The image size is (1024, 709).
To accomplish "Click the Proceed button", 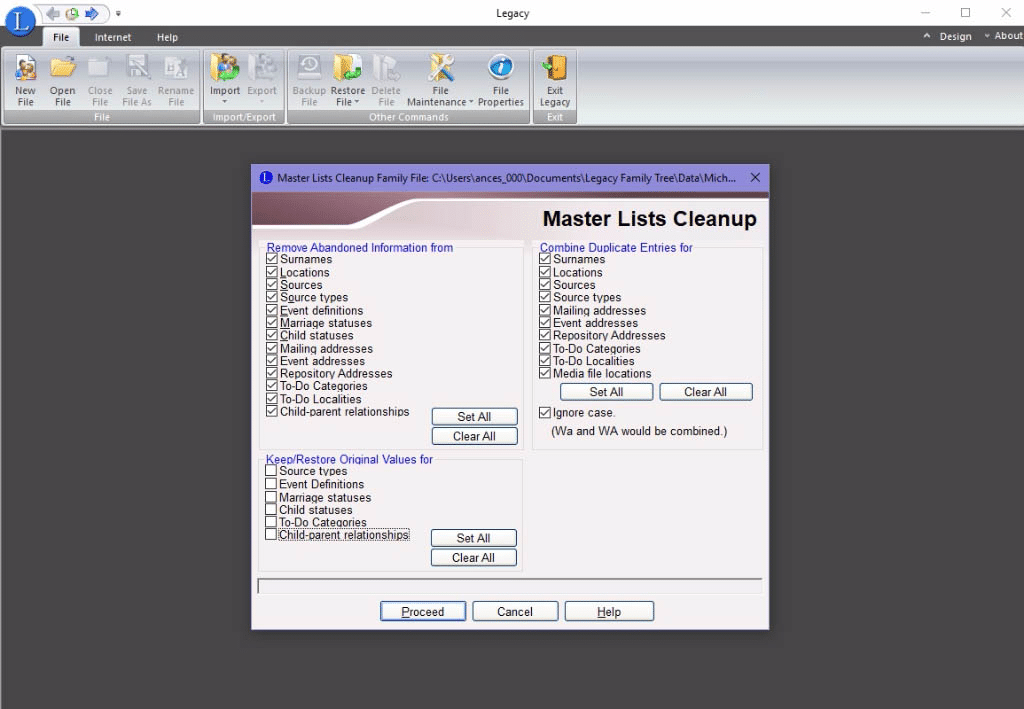I will point(423,612).
